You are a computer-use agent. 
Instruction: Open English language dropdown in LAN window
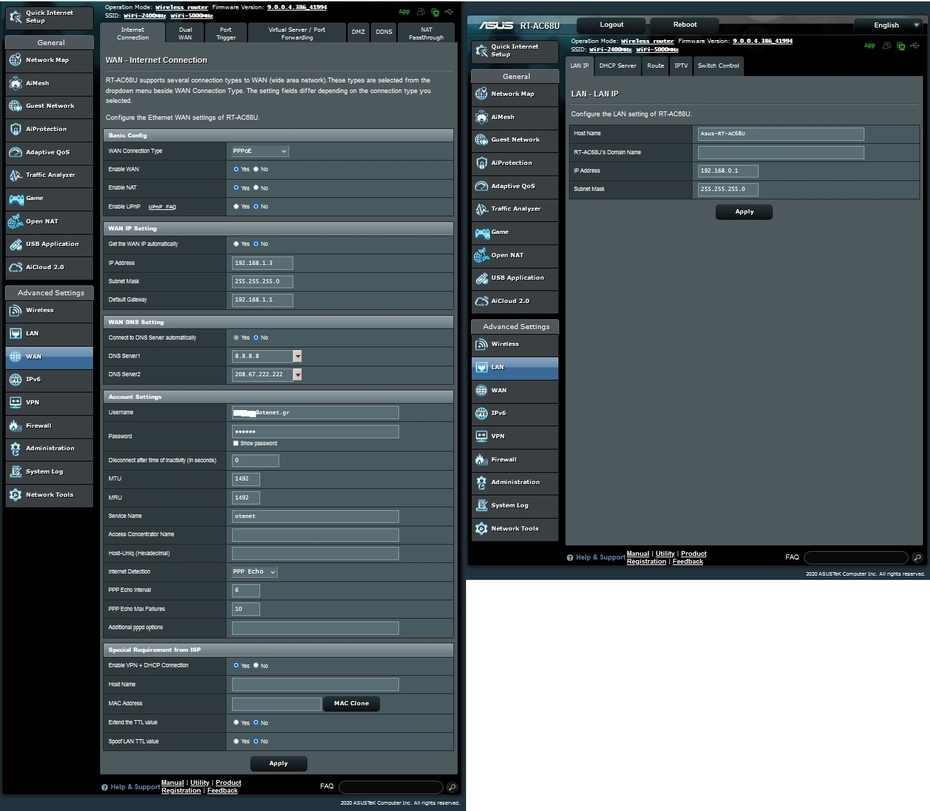tap(890, 25)
